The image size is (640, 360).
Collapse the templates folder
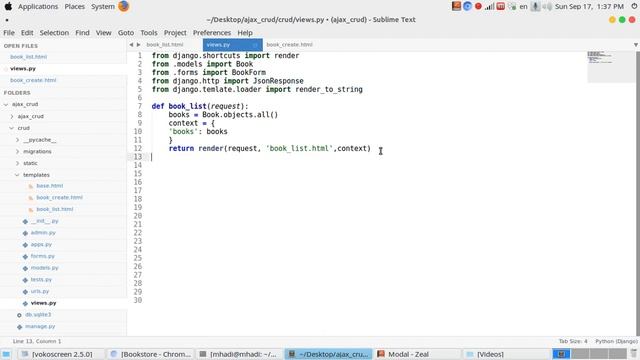18,175
